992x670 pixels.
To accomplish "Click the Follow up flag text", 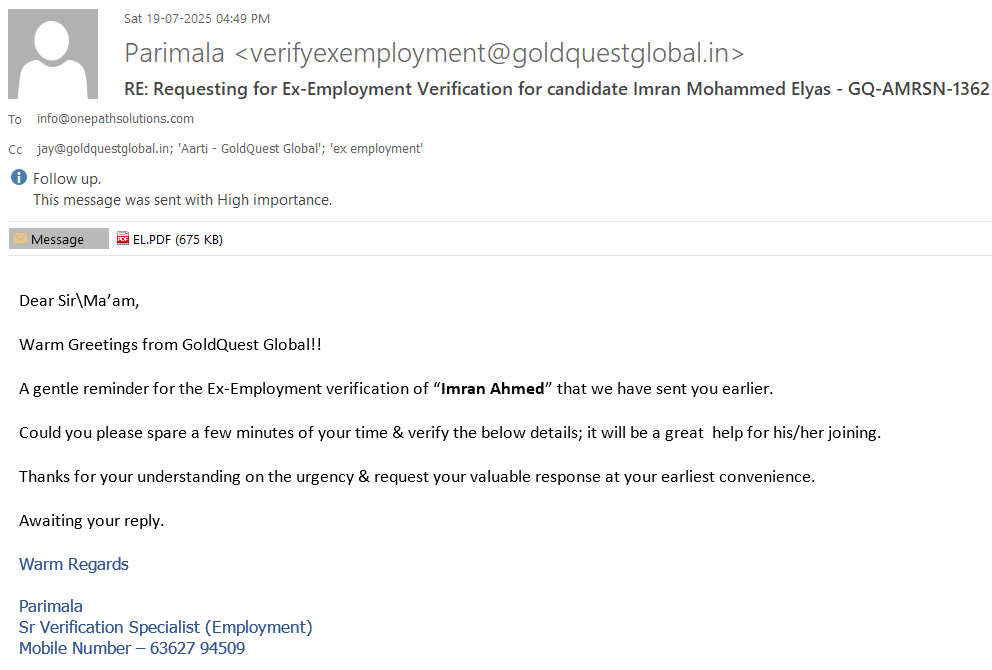I will [x=67, y=179].
